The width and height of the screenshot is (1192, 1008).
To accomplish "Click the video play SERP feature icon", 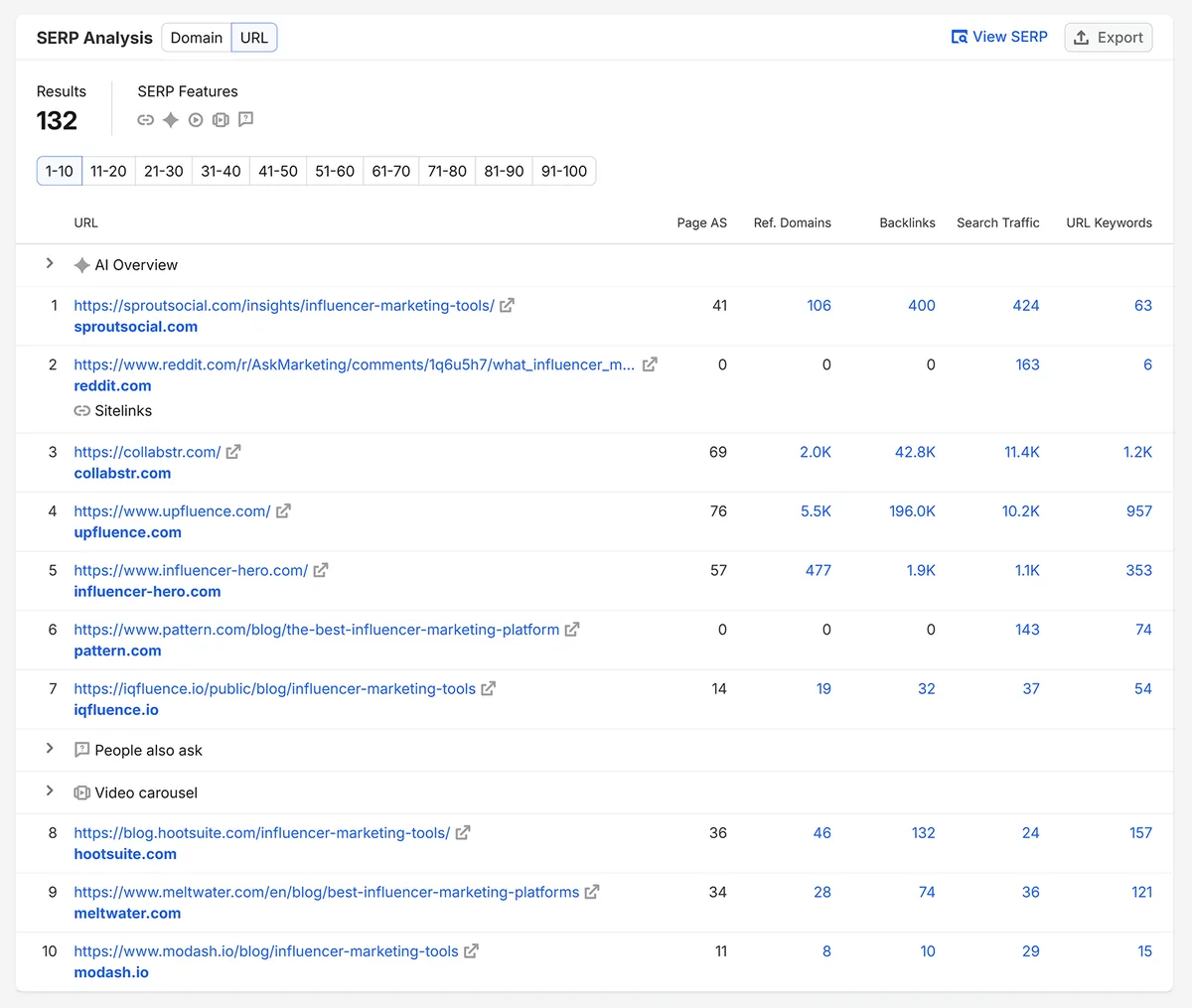I will [x=196, y=120].
